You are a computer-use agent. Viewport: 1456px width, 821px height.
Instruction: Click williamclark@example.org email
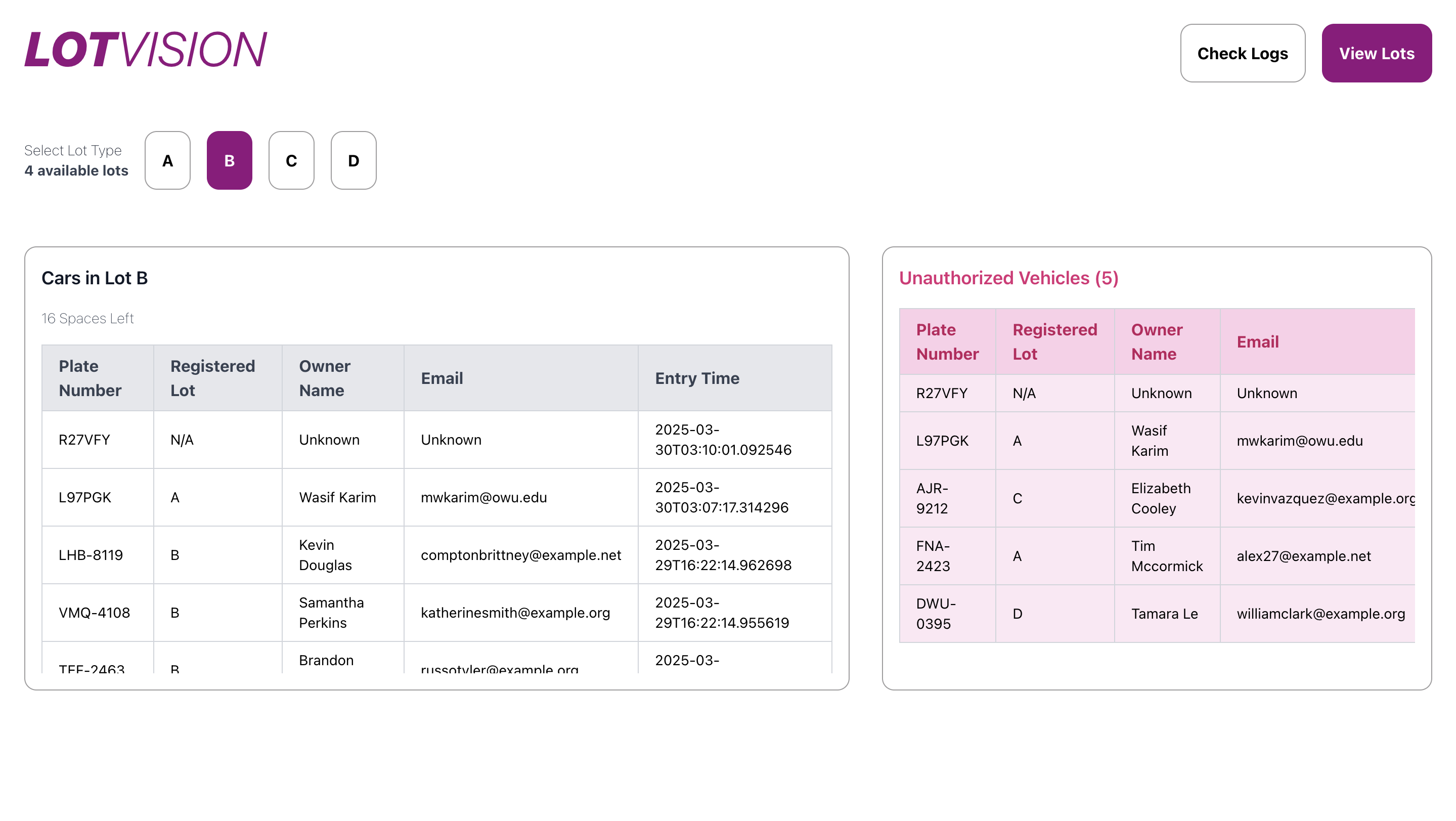point(1320,614)
